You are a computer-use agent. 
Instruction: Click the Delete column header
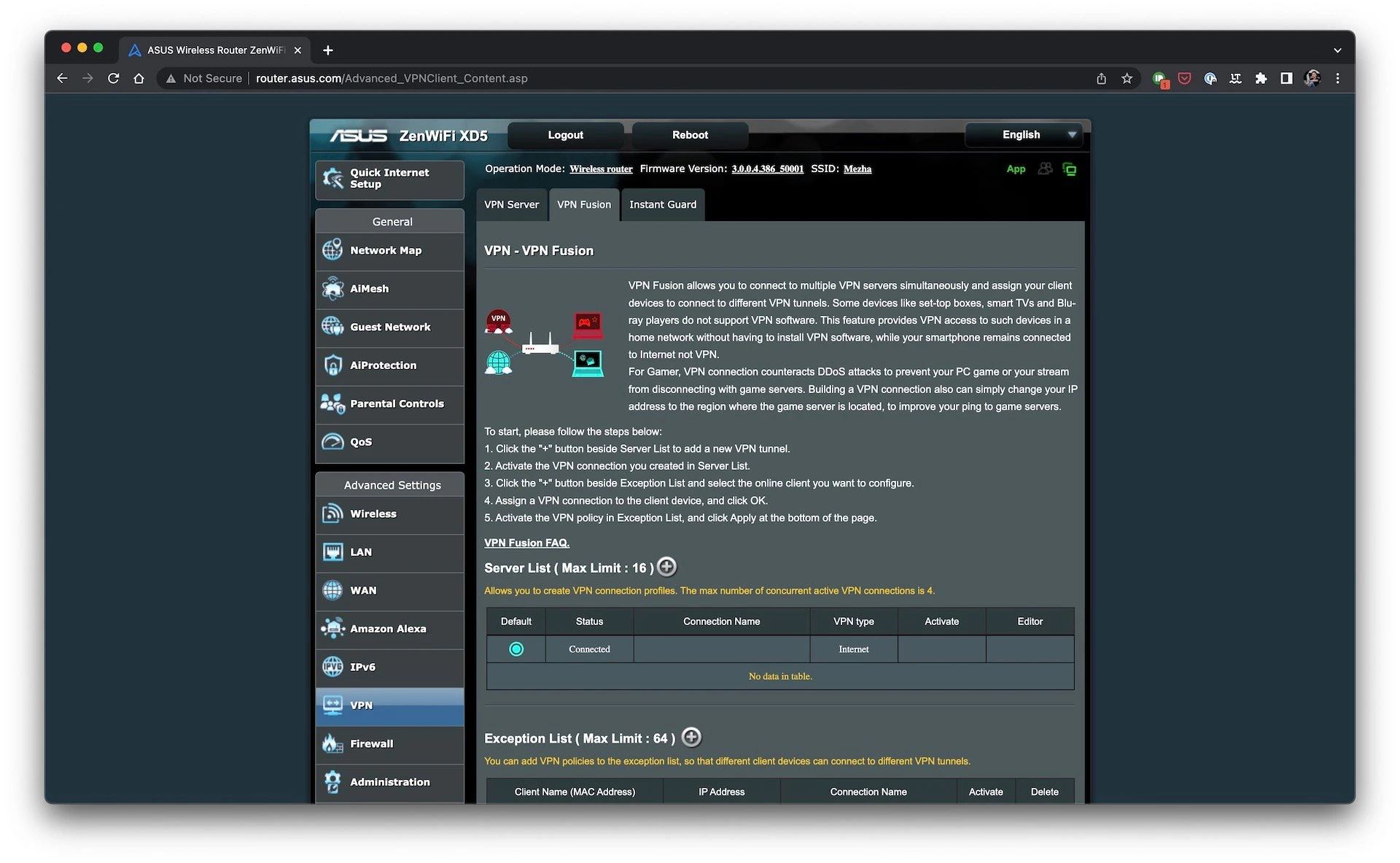(1044, 792)
